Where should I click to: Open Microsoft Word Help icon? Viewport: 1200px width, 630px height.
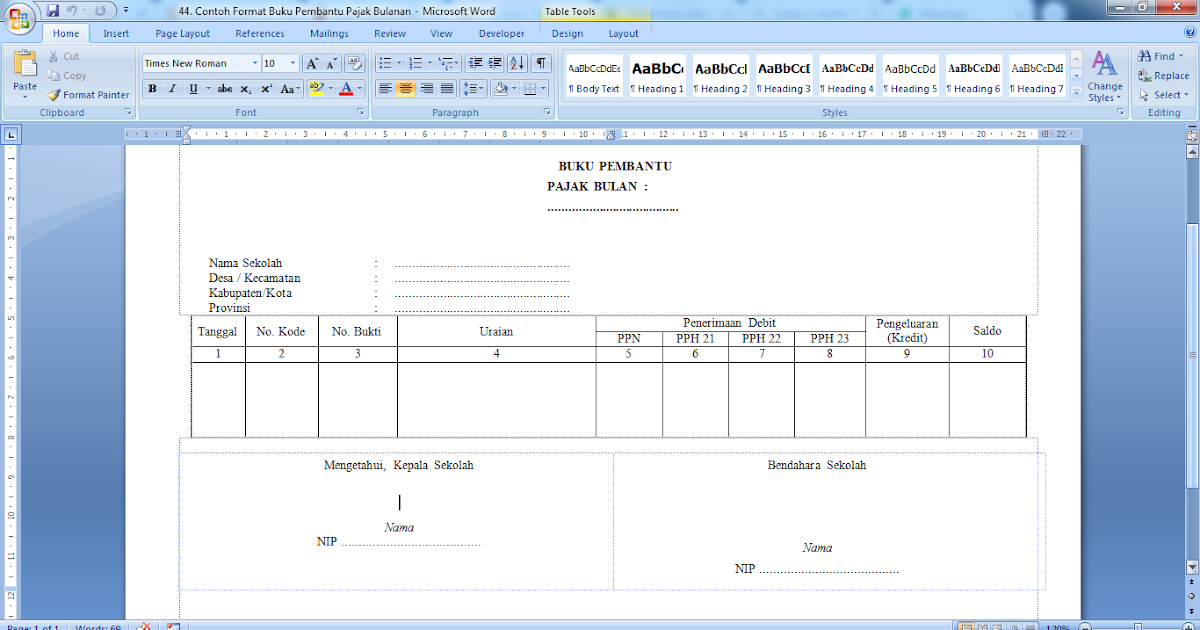point(1188,33)
